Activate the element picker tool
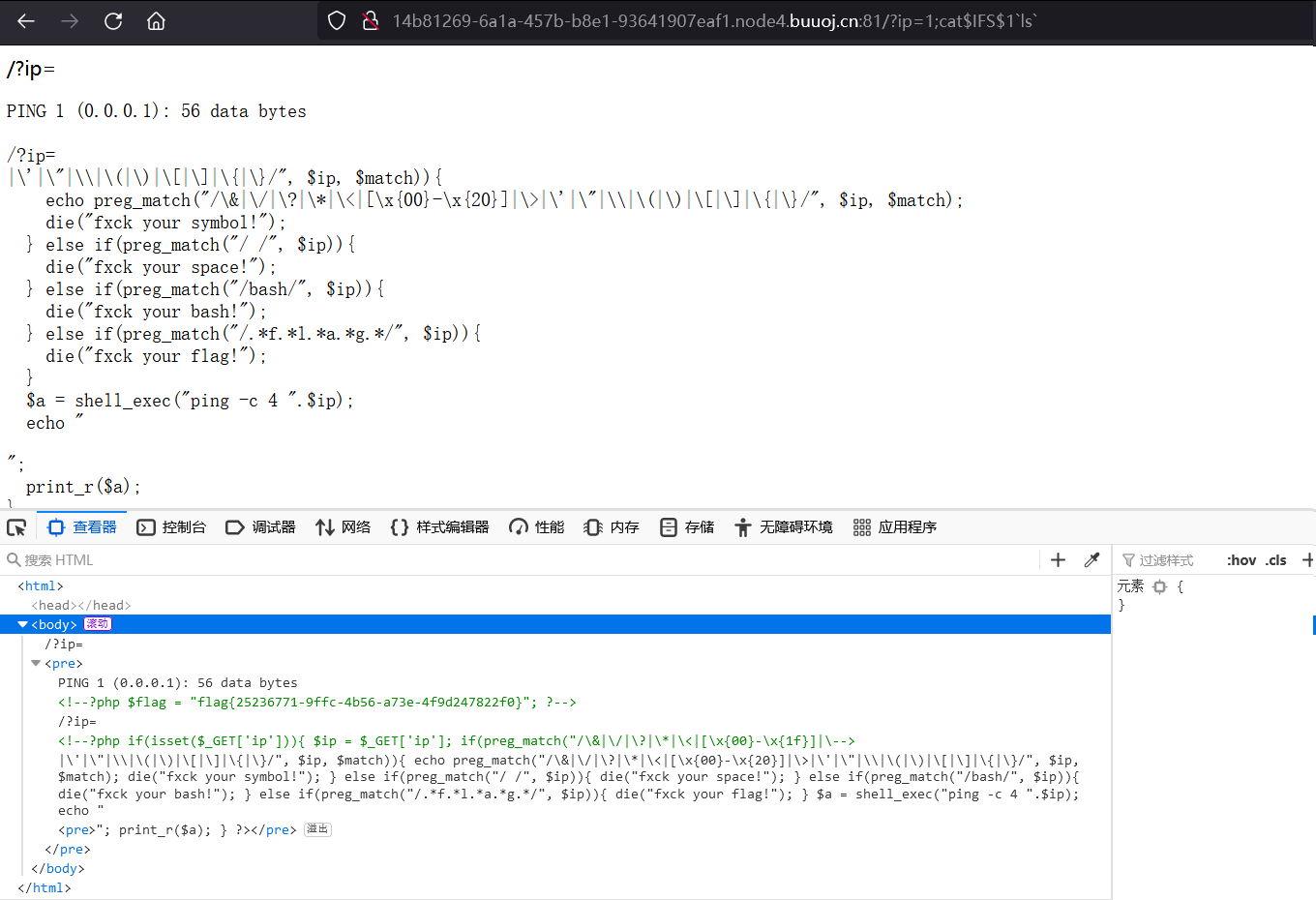The image size is (1316, 900). pos(16,527)
